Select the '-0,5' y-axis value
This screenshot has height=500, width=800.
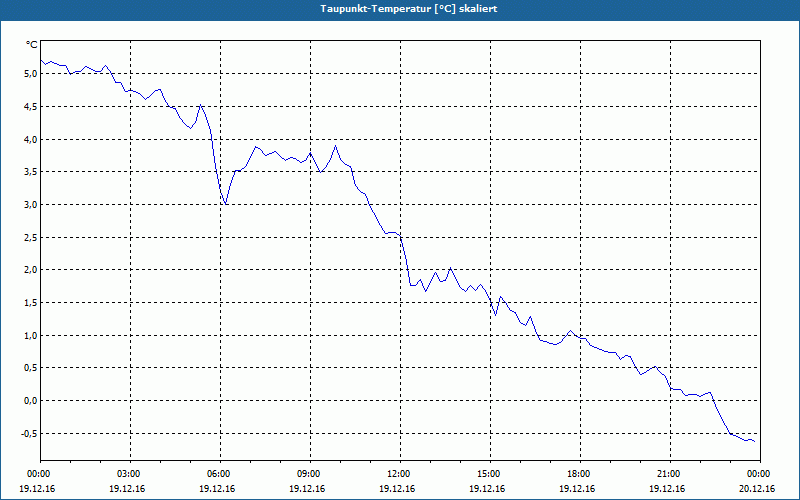[x=29, y=433]
